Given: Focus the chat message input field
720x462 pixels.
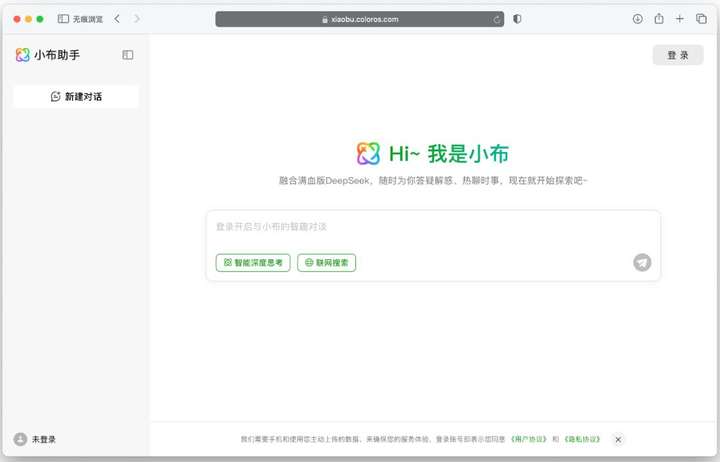Looking at the screenshot, I should [433, 227].
